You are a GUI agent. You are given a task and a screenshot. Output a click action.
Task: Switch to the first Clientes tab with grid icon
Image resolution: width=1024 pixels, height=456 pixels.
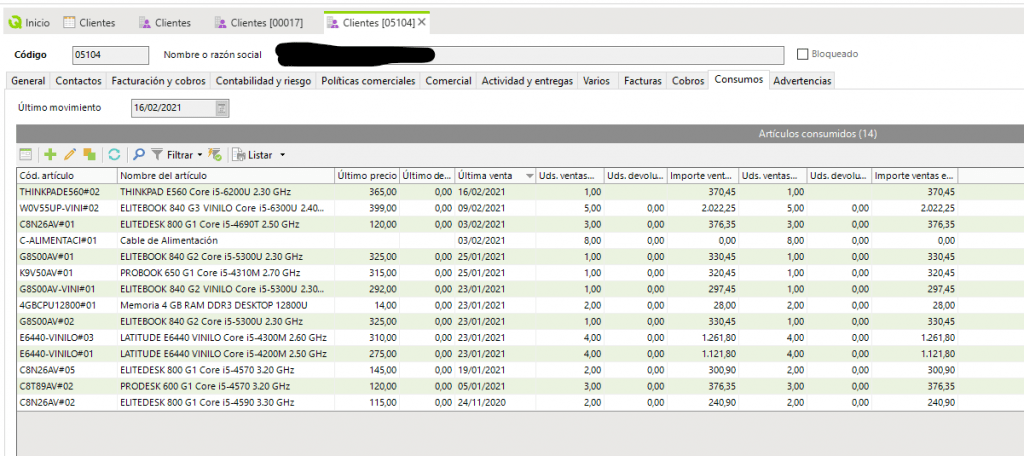point(89,22)
